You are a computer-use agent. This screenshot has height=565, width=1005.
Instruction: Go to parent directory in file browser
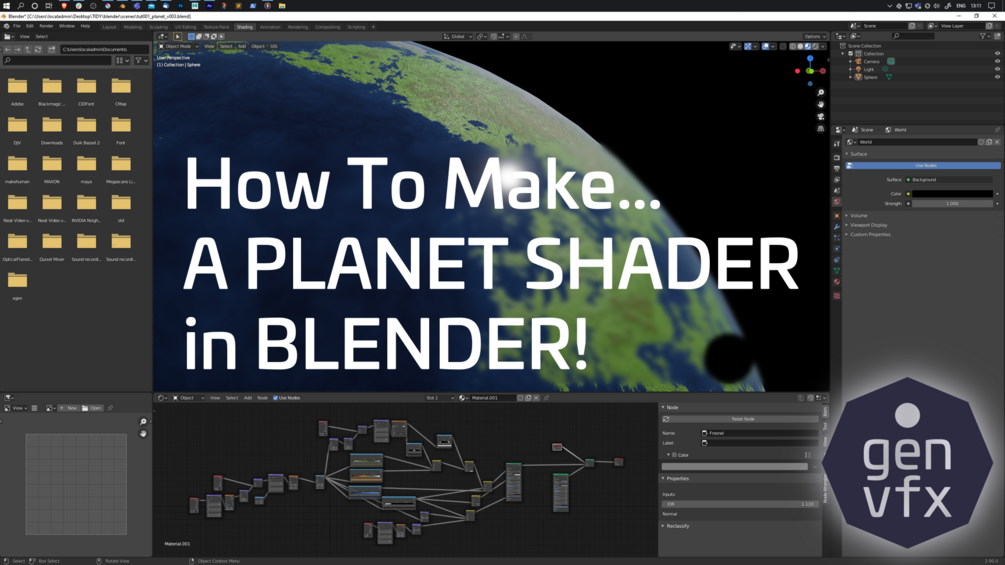click(28, 49)
